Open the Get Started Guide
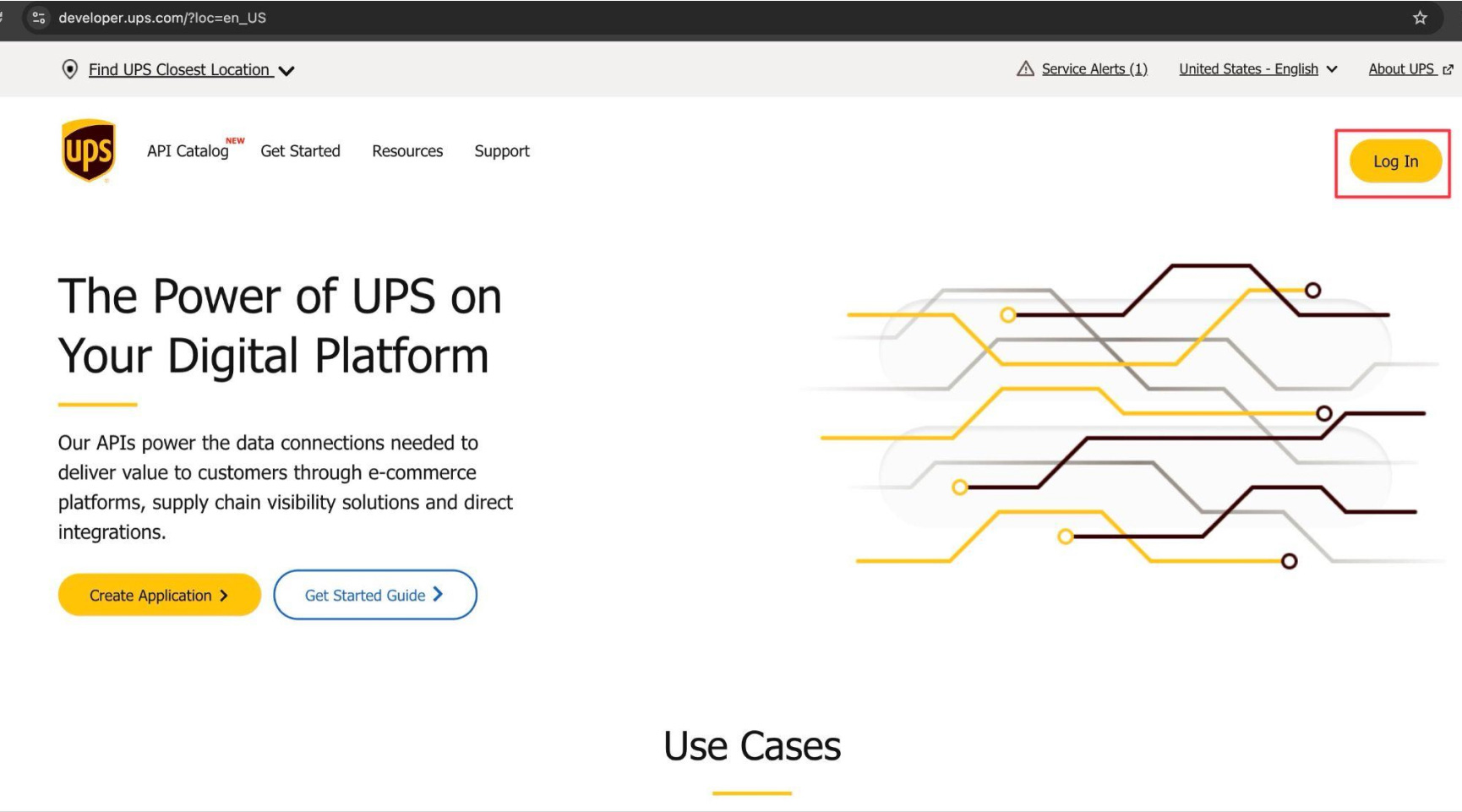The width and height of the screenshot is (1462, 812). (x=375, y=595)
